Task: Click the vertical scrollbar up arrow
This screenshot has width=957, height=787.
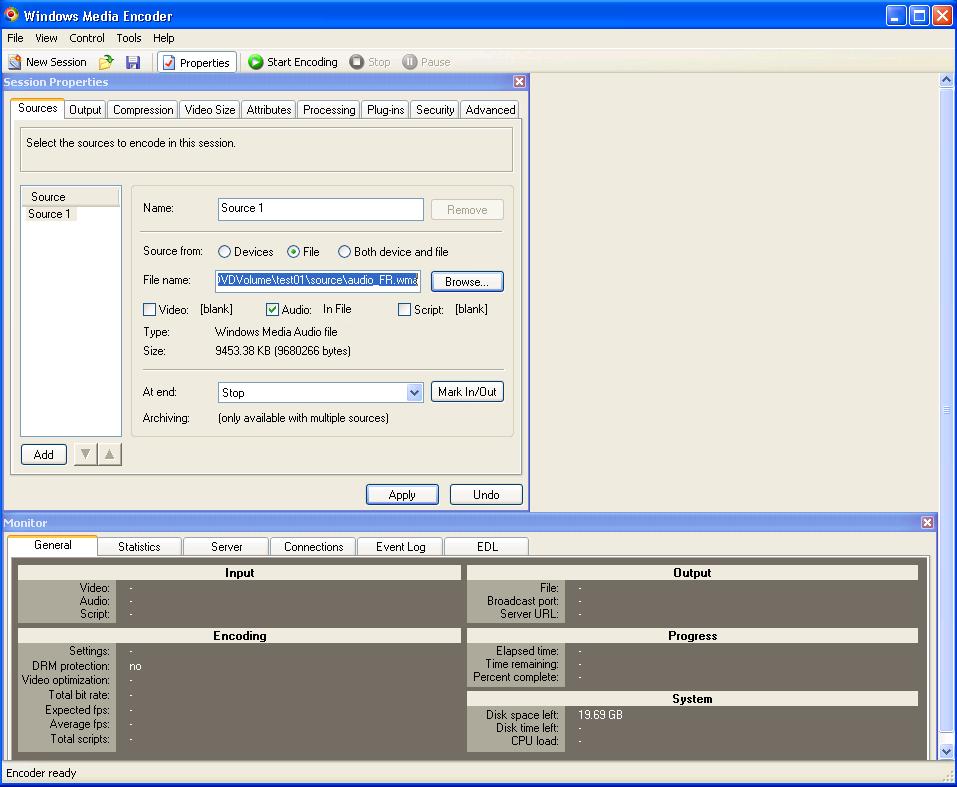Action: point(946,80)
